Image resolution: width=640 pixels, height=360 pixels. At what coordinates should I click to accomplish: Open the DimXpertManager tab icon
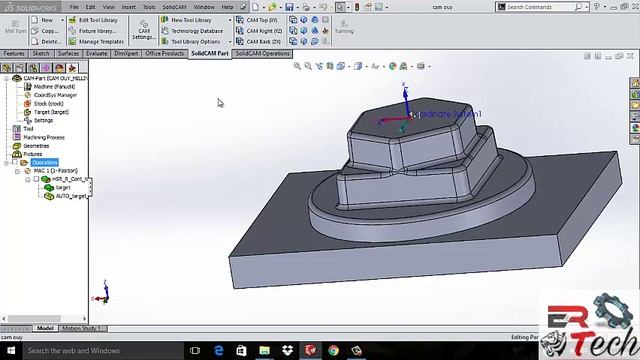click(x=46, y=68)
